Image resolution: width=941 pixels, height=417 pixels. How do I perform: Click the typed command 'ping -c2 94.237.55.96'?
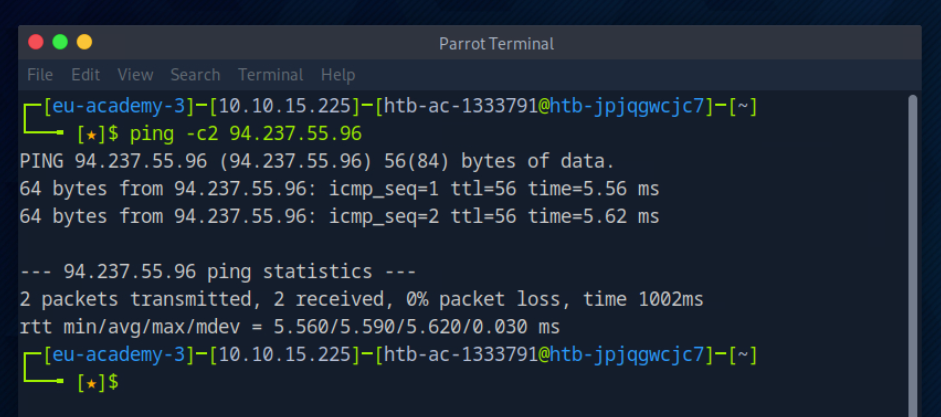coord(246,133)
